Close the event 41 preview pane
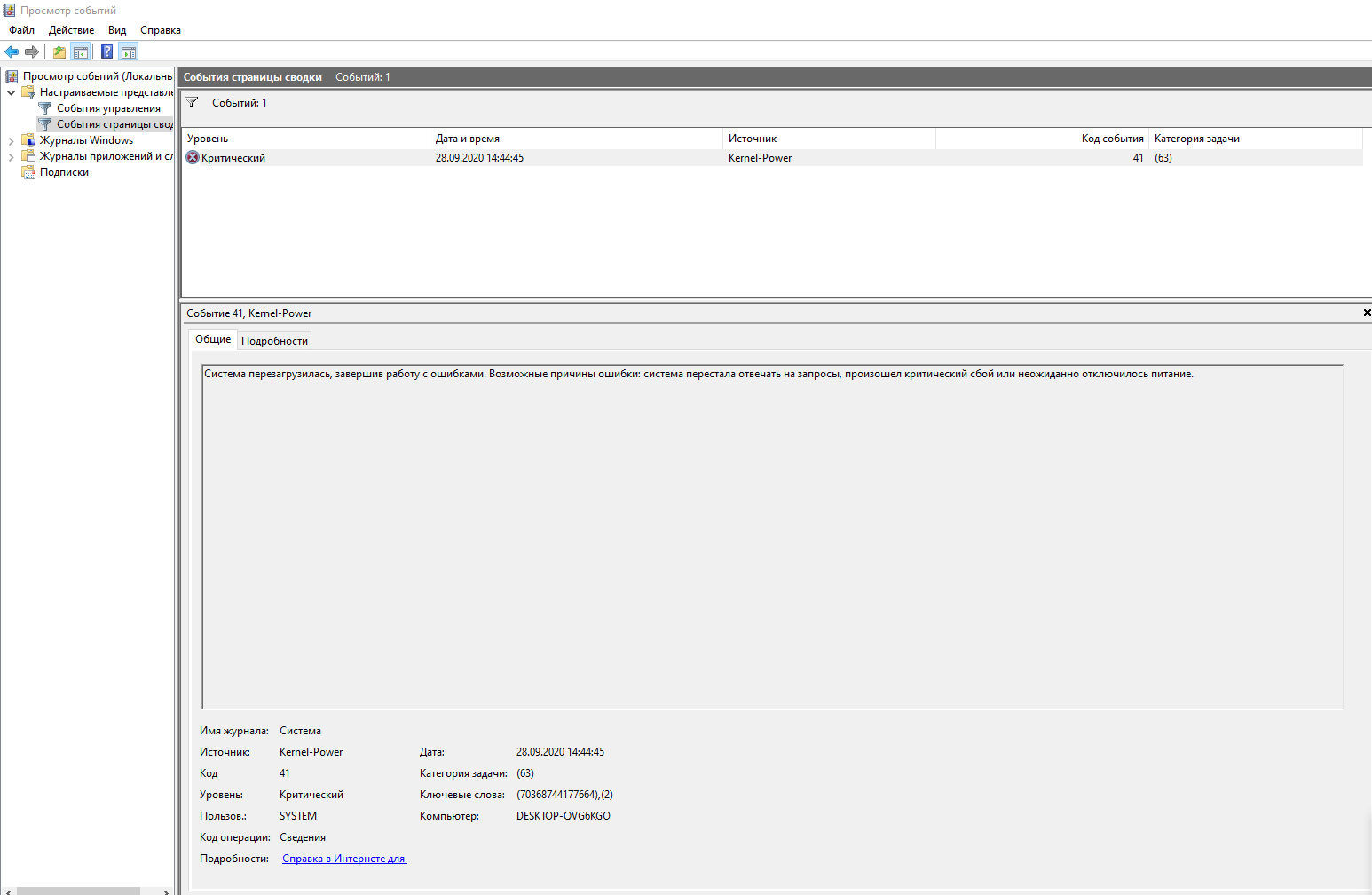The image size is (1372, 895). (1367, 313)
